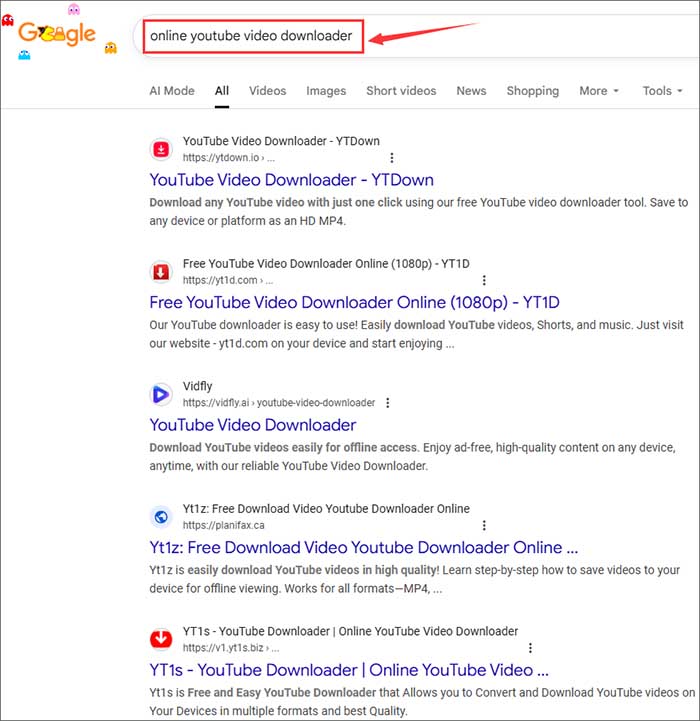Open three-dot menu for planifax.ca result

[x=484, y=525]
